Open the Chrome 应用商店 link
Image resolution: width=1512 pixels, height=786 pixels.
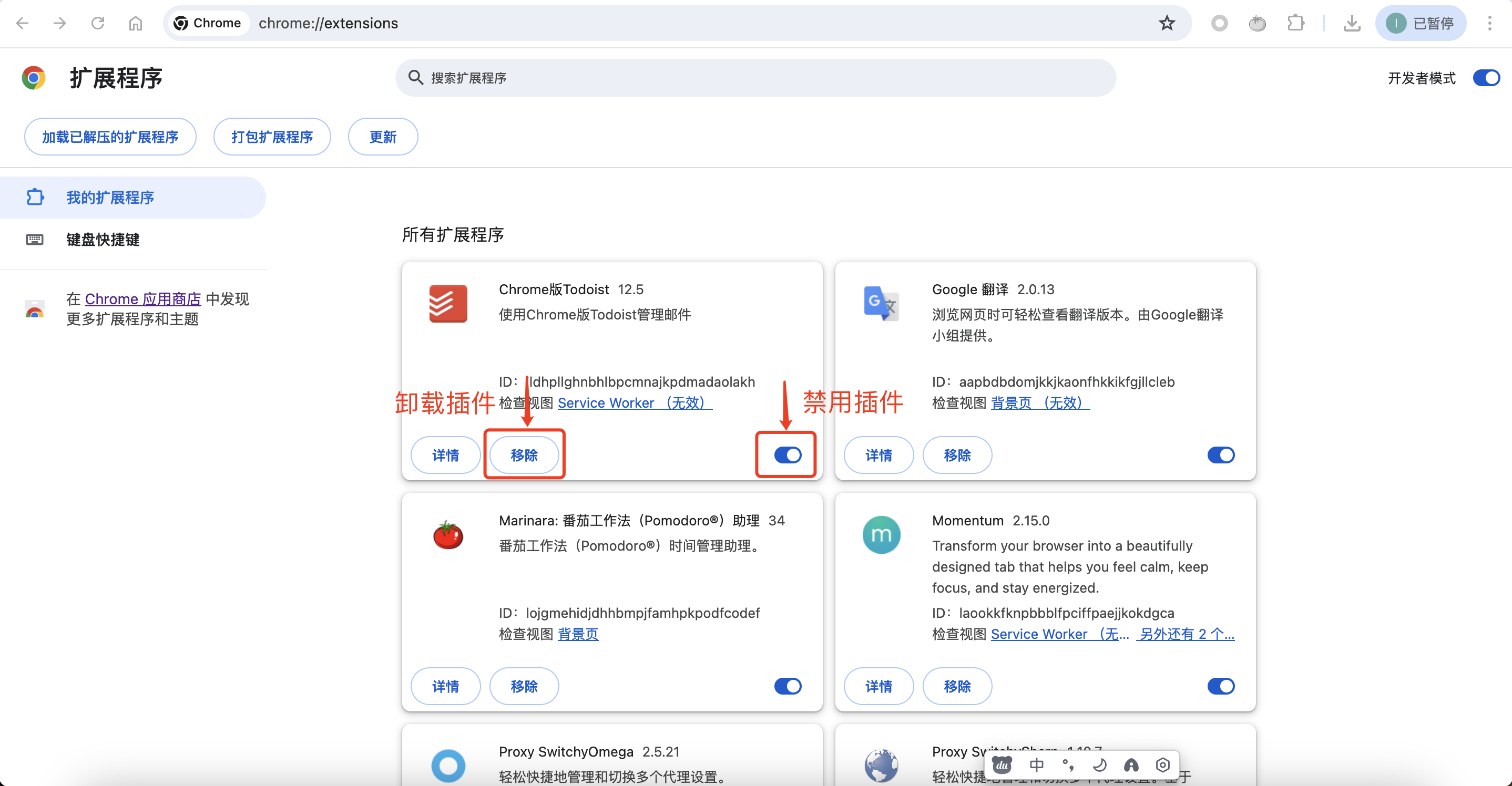(x=142, y=299)
